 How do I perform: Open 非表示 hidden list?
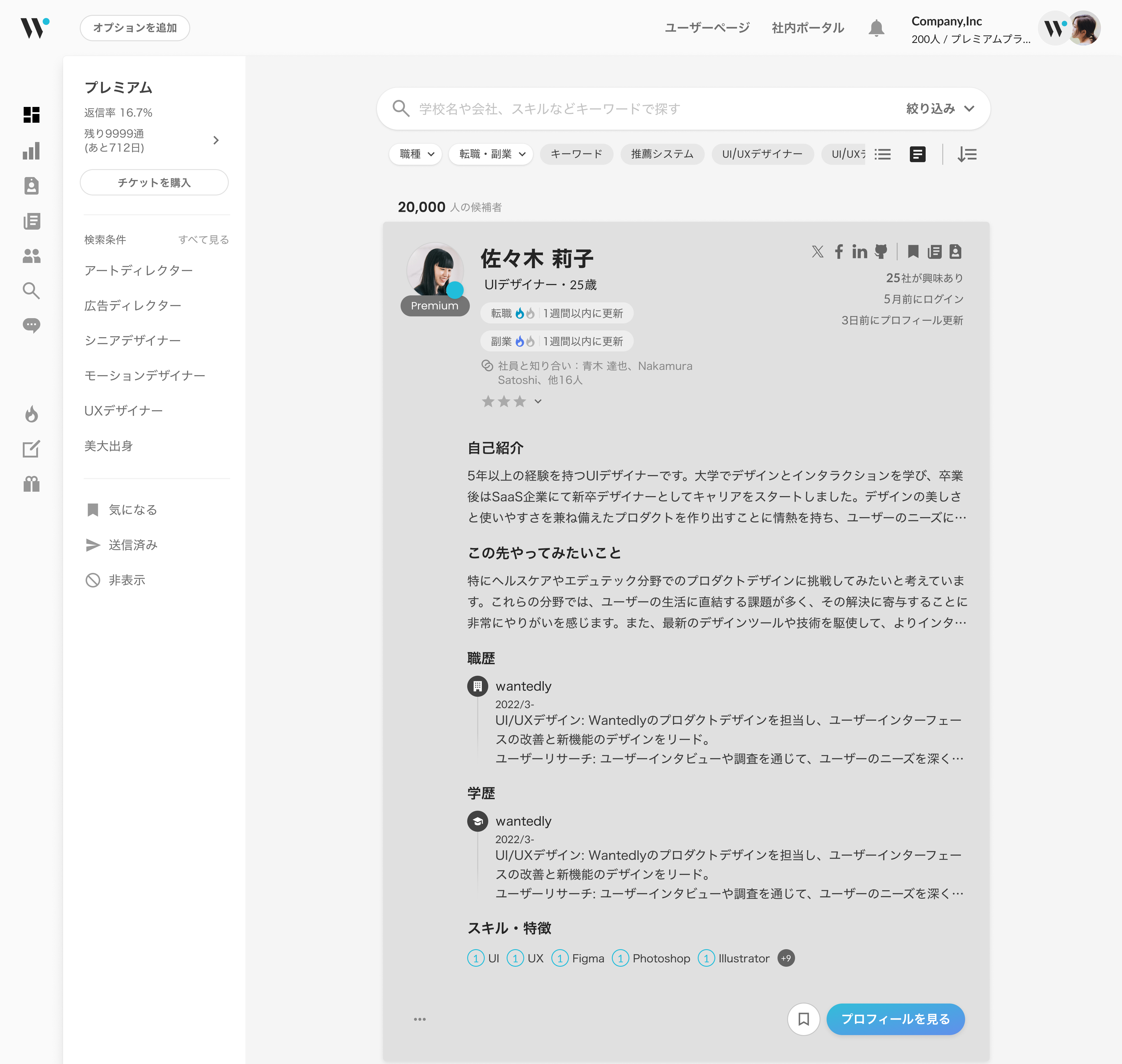point(116,580)
